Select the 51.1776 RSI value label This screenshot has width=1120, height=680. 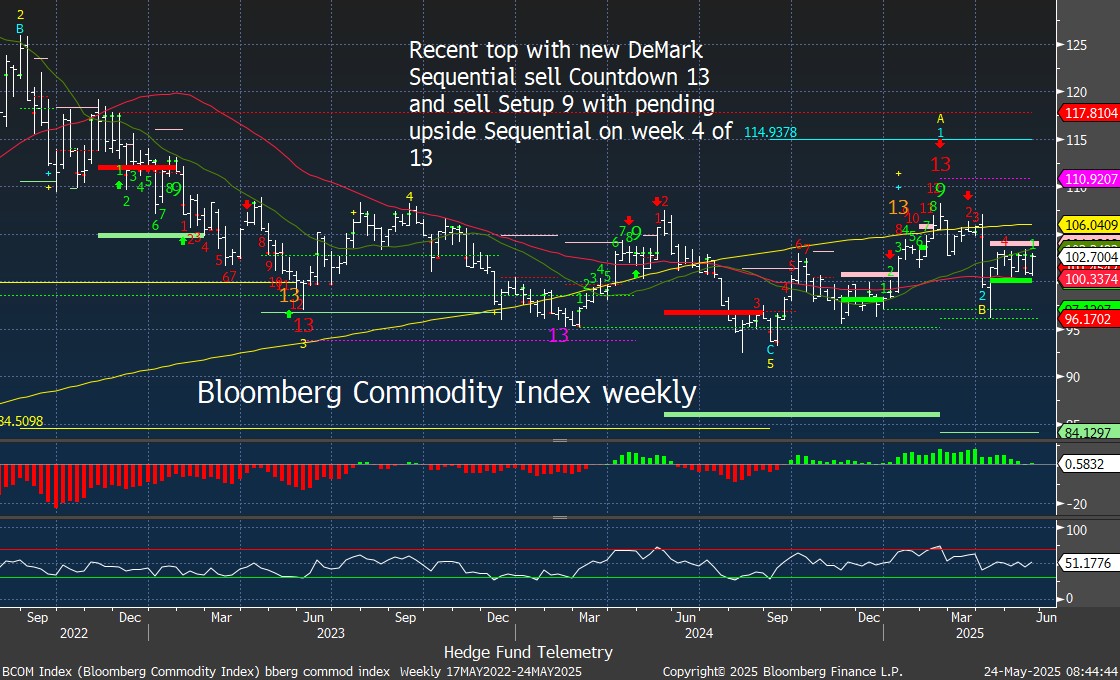point(1088,564)
